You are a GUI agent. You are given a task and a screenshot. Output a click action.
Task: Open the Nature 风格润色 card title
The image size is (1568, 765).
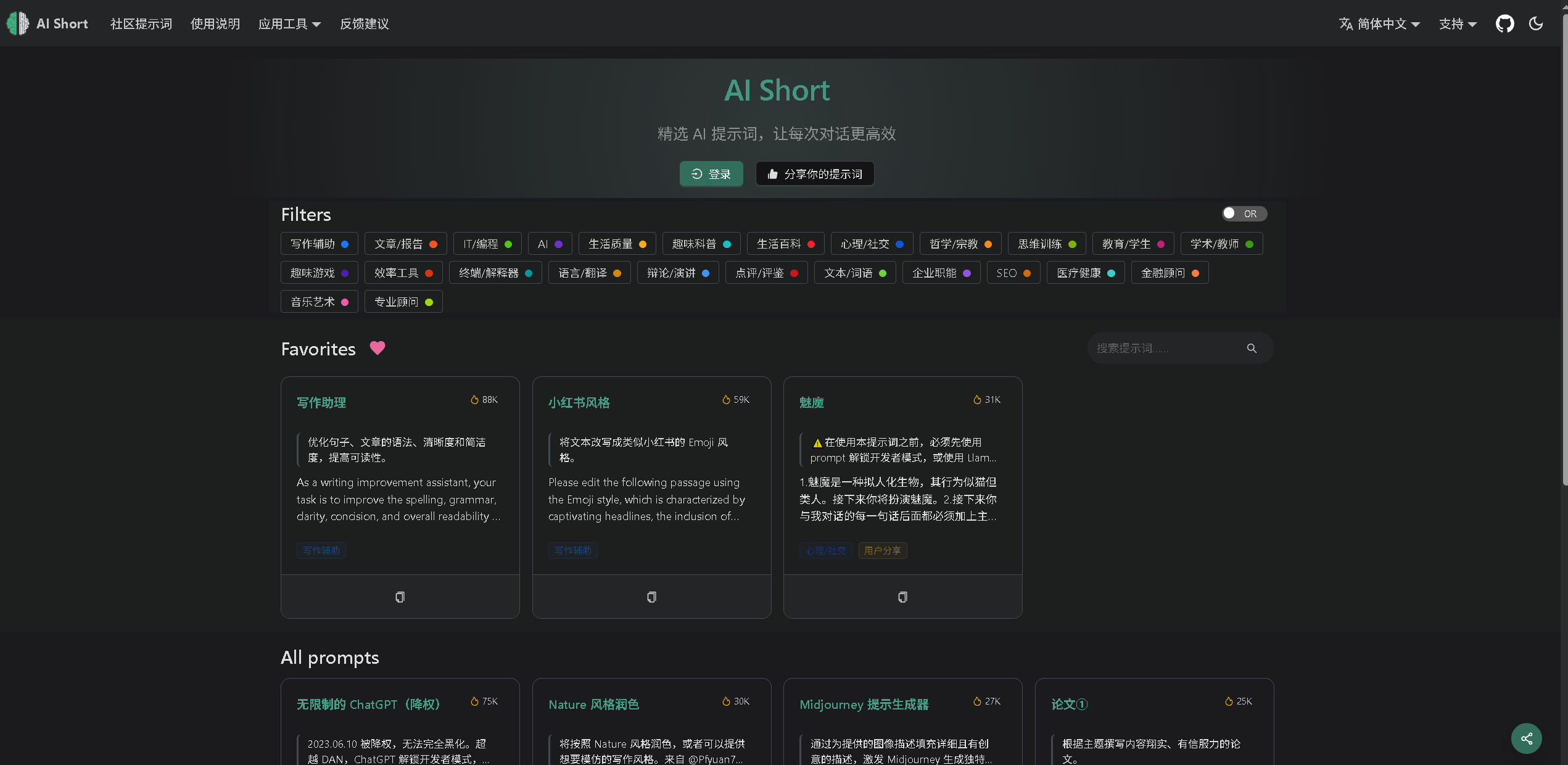pos(593,704)
